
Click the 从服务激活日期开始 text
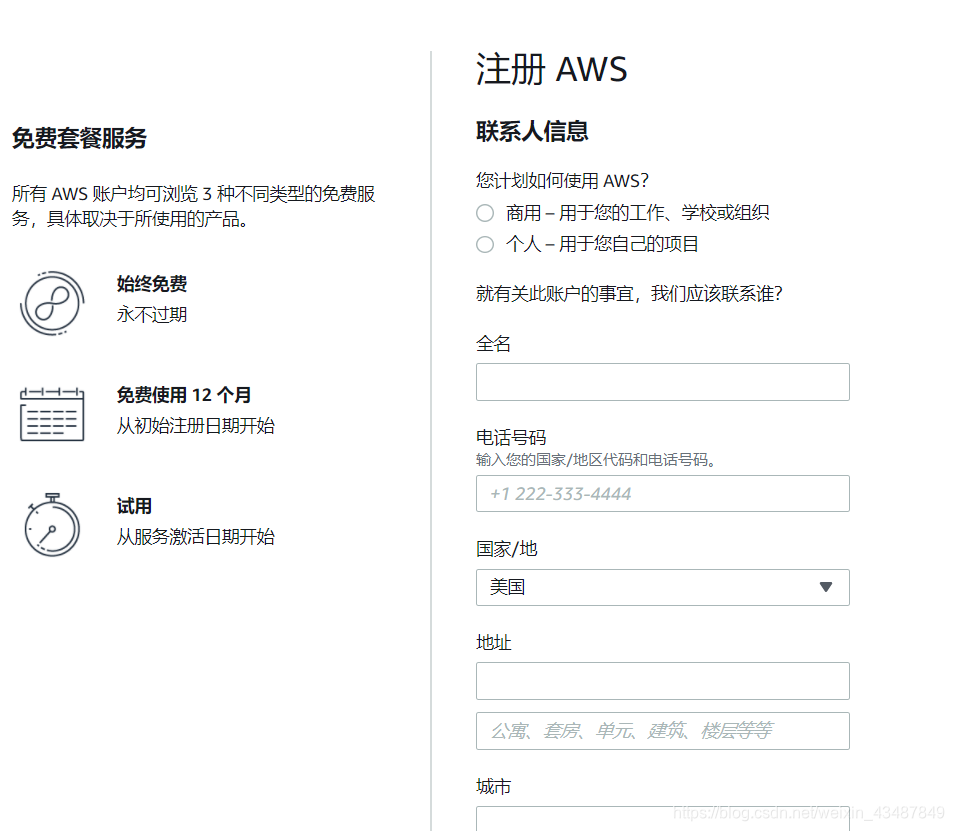point(196,537)
